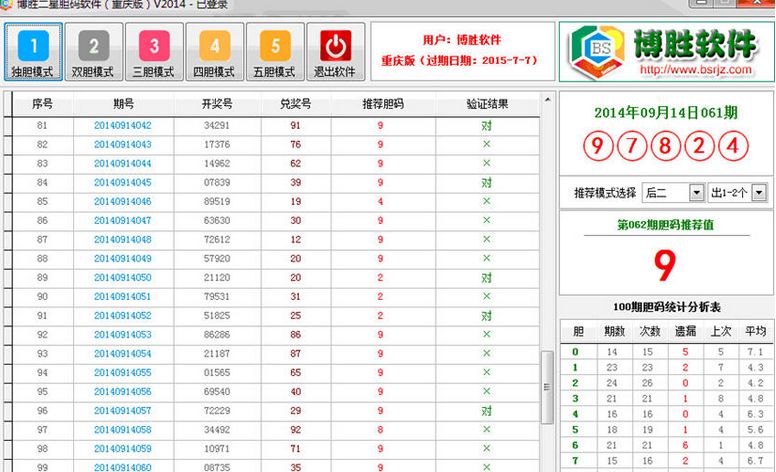This screenshot has width=776, height=472.
Task: Click the 验证结果 column header
Action: [x=487, y=104]
